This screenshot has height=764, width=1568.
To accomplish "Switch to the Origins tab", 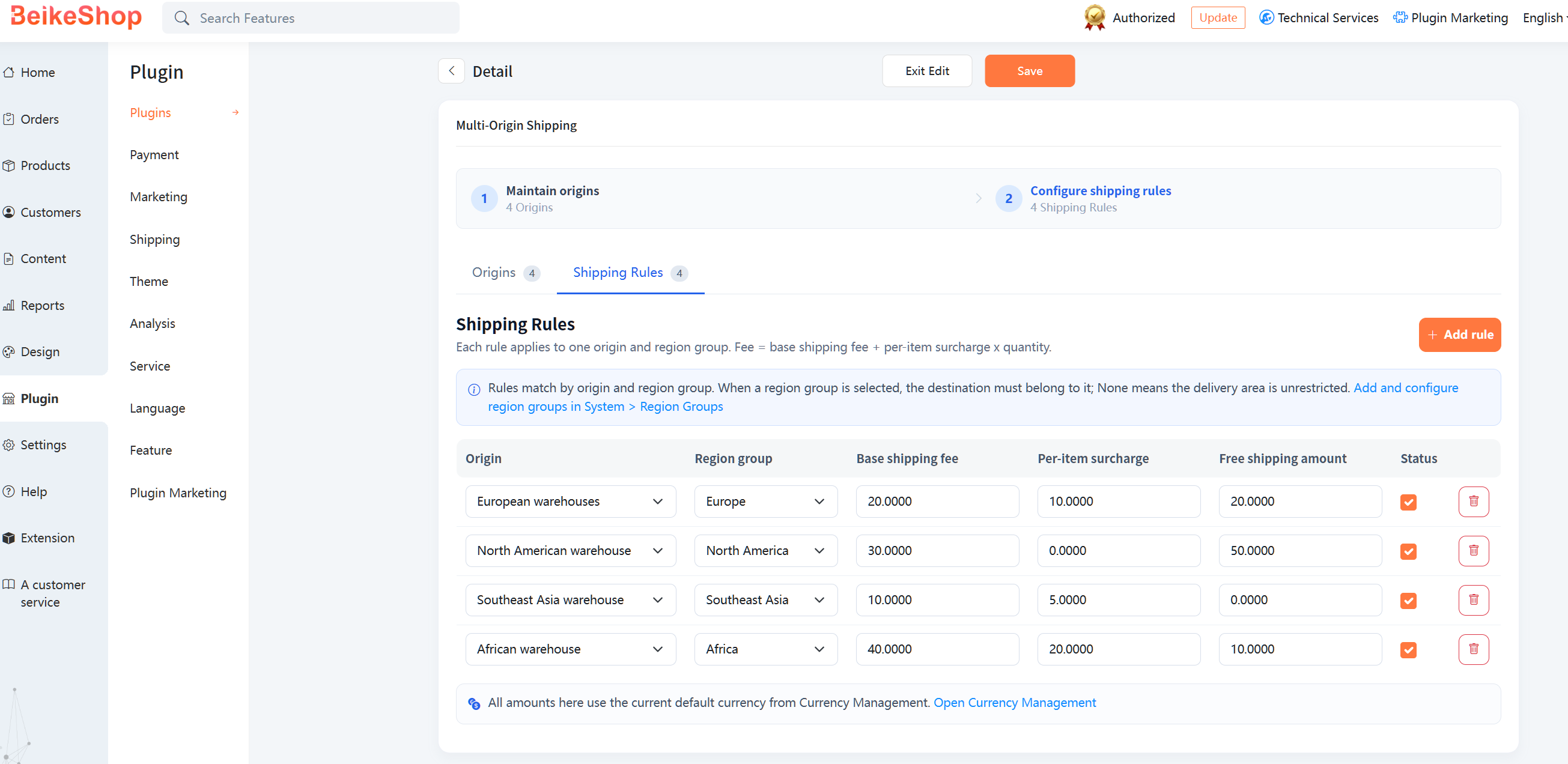I will 505,273.
